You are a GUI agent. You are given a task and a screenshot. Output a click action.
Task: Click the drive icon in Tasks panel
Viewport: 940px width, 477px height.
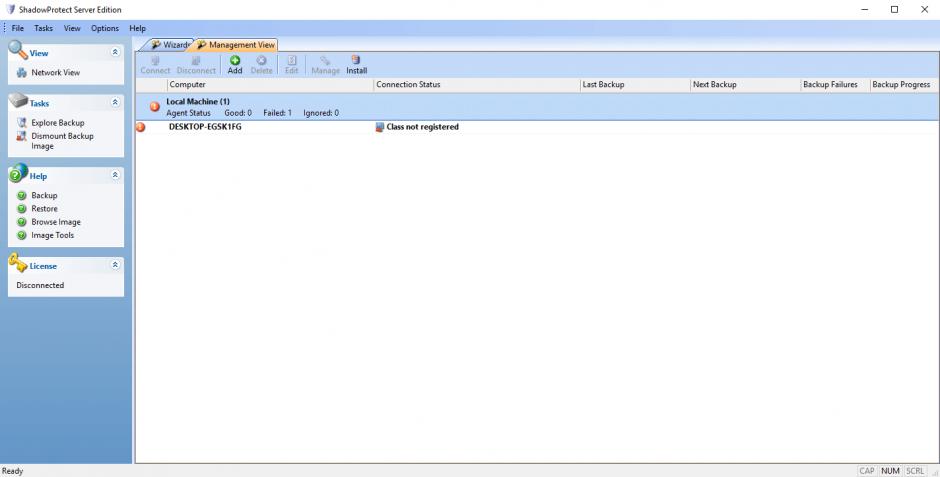click(19, 100)
